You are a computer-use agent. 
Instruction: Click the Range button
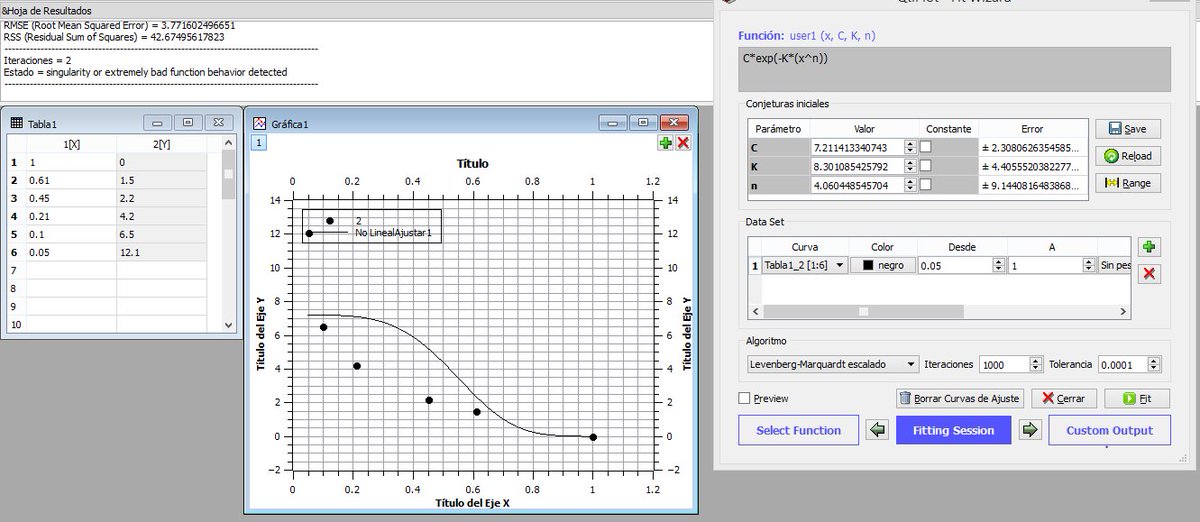(x=1128, y=183)
